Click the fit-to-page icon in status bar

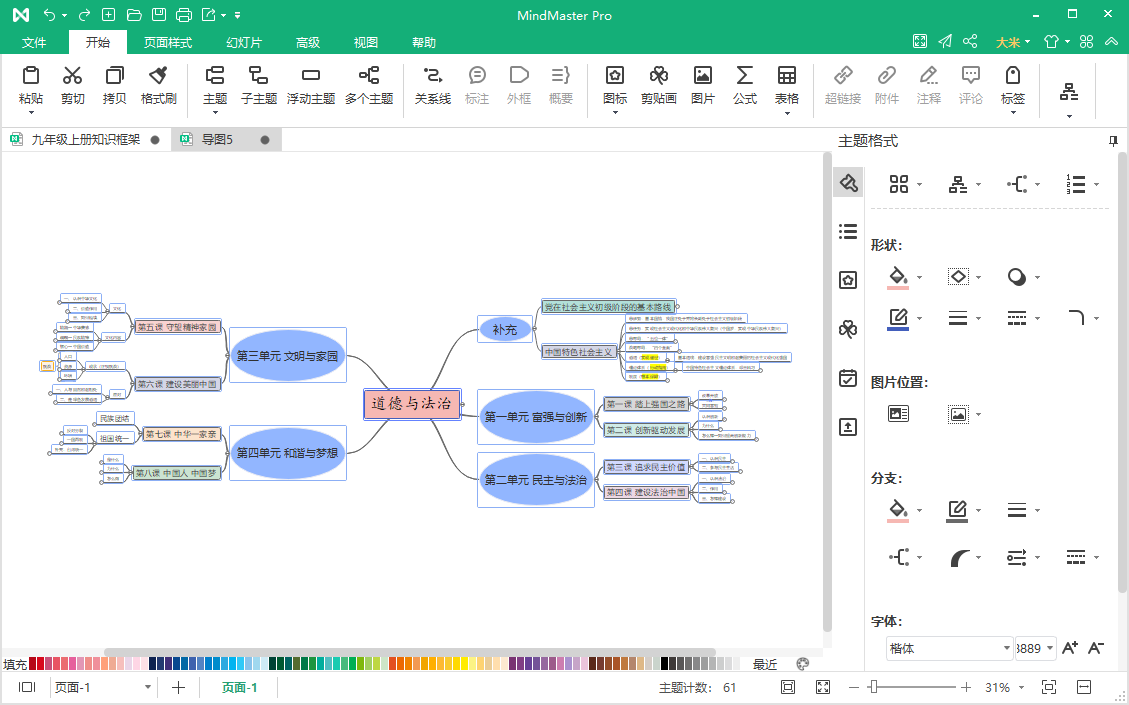click(788, 687)
